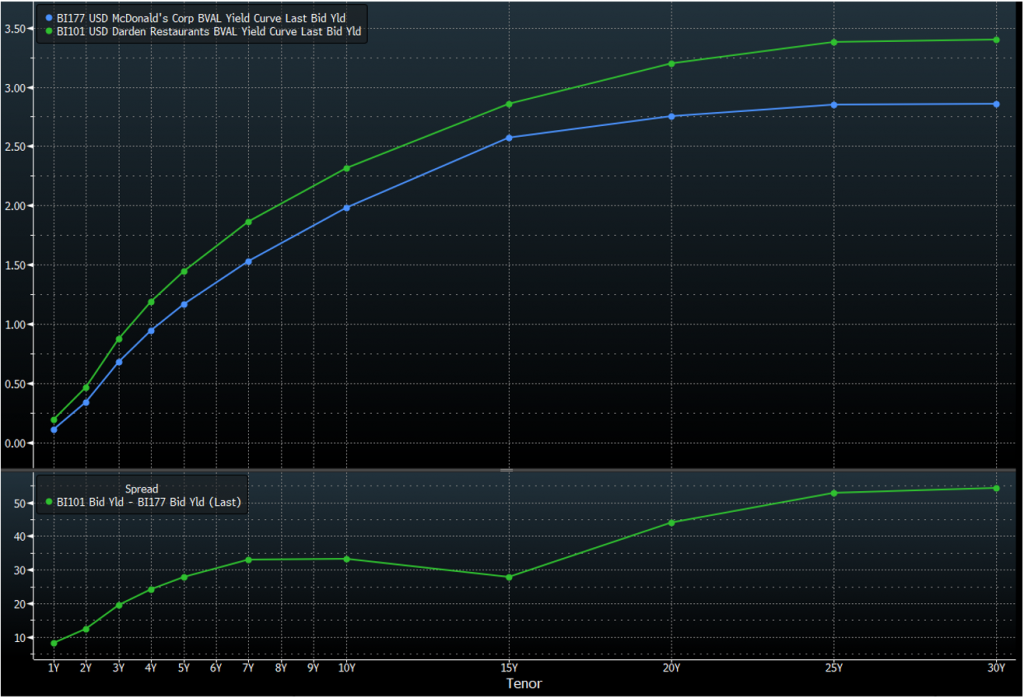Click McDonald's curve data point at 10Y

pyautogui.click(x=346, y=208)
